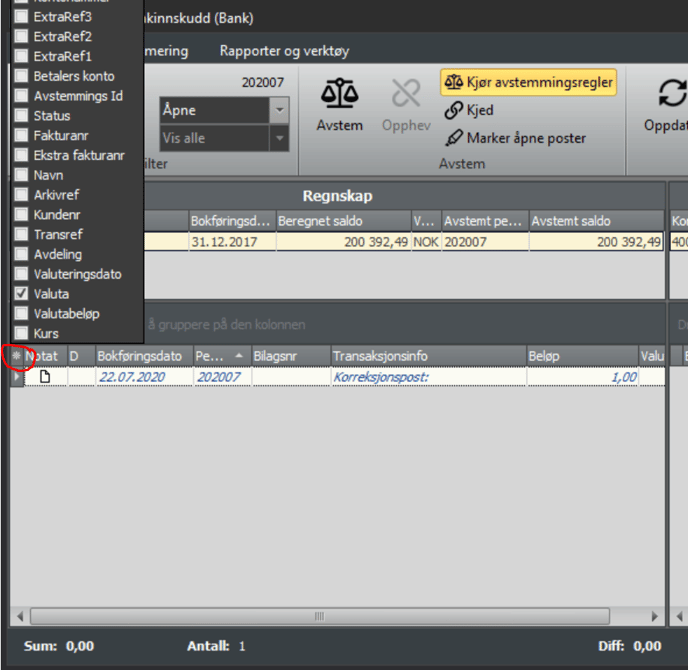Screen dimensions: 688x670
Task: Enable the Fakturanr column checkbox
Action: tap(21, 135)
